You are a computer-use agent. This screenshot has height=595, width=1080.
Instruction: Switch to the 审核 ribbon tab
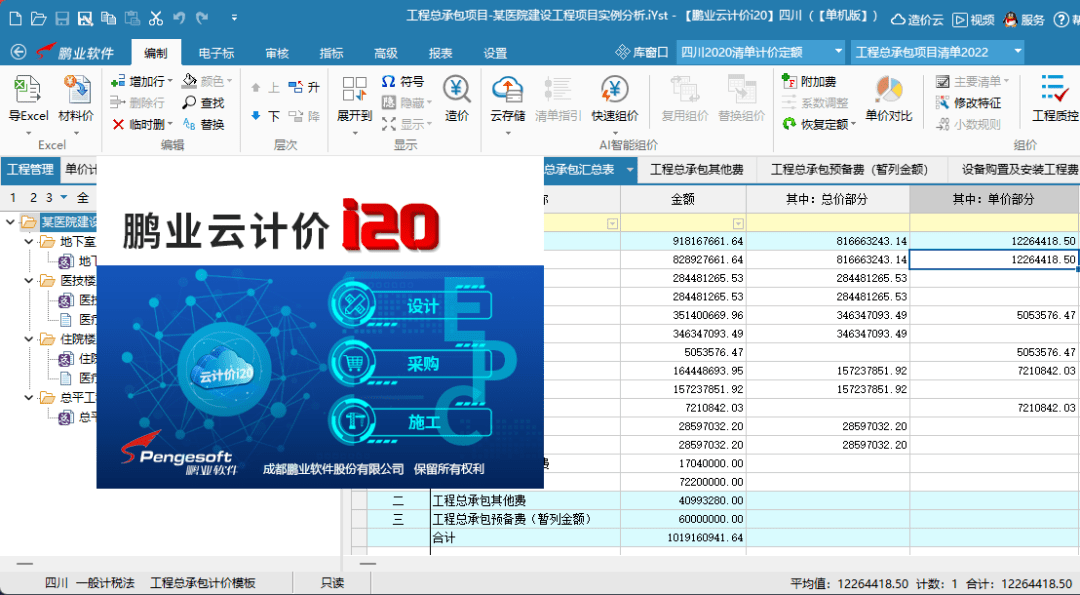[277, 53]
